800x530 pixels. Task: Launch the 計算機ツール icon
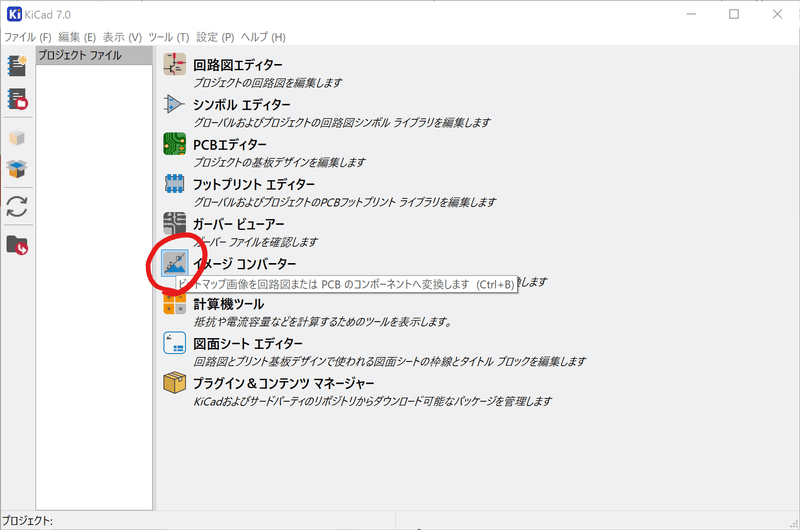coord(174,304)
